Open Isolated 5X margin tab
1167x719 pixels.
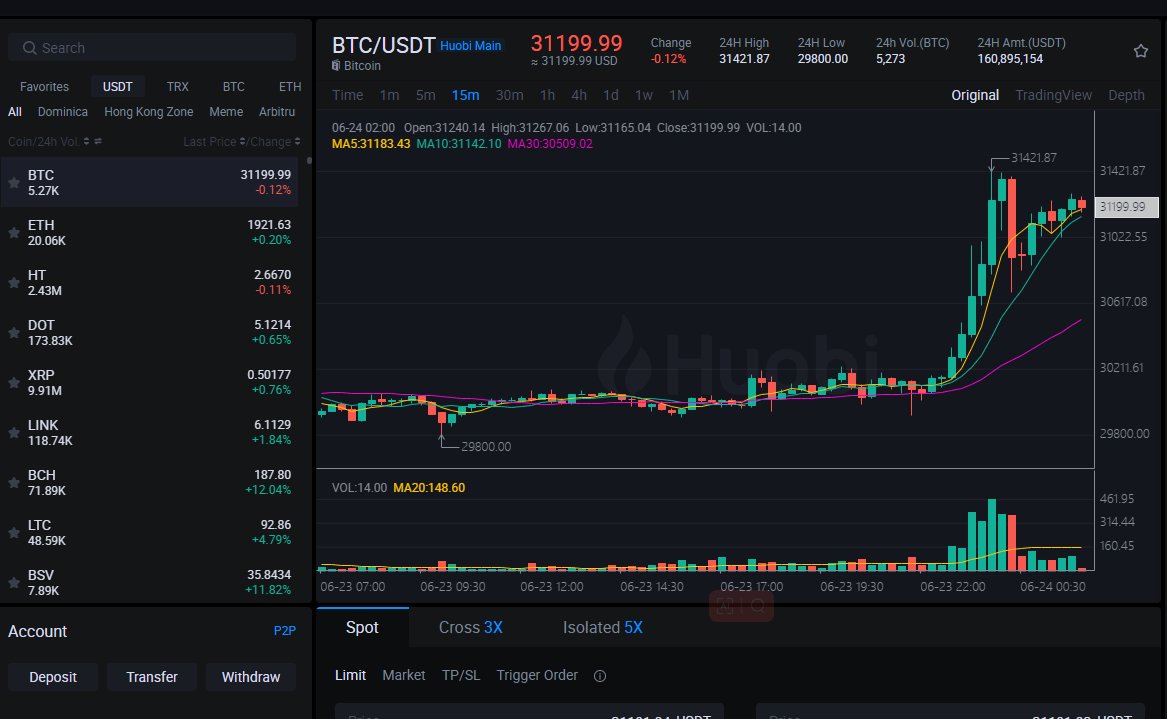602,627
